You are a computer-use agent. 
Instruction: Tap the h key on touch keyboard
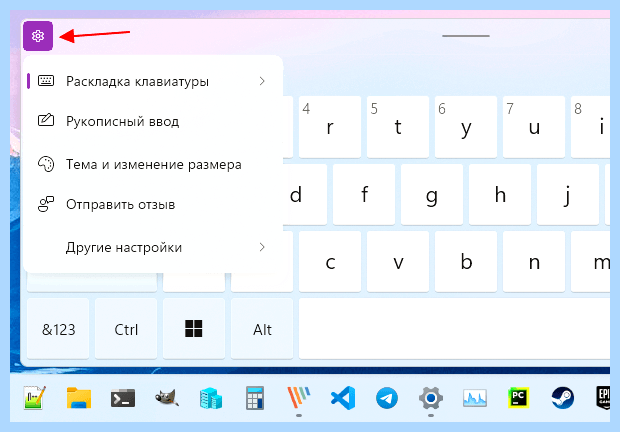[500, 194]
